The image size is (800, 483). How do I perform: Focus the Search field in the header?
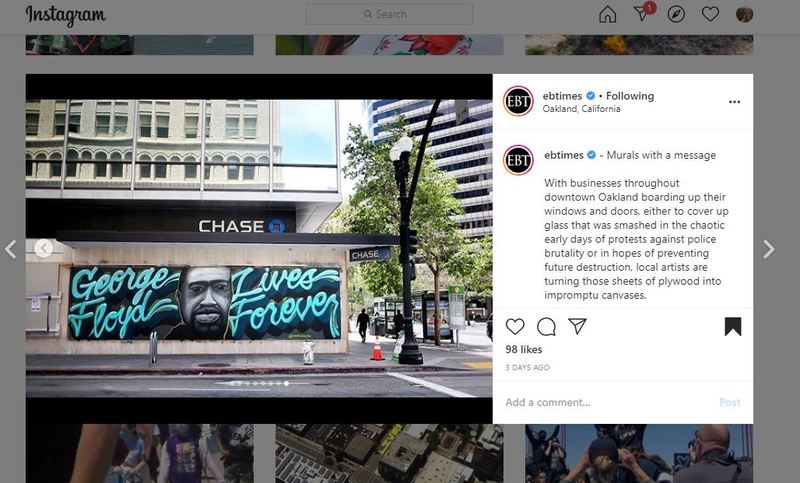pyautogui.click(x=389, y=14)
